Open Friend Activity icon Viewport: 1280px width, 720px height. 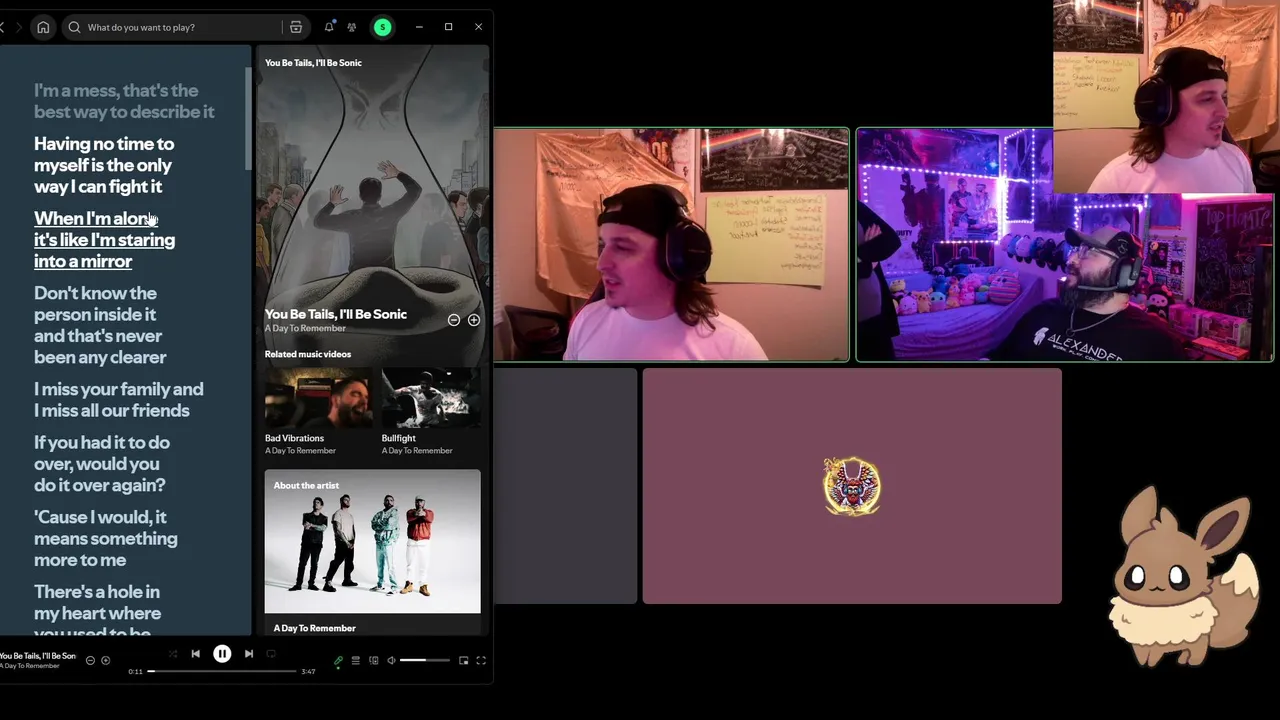click(x=352, y=27)
